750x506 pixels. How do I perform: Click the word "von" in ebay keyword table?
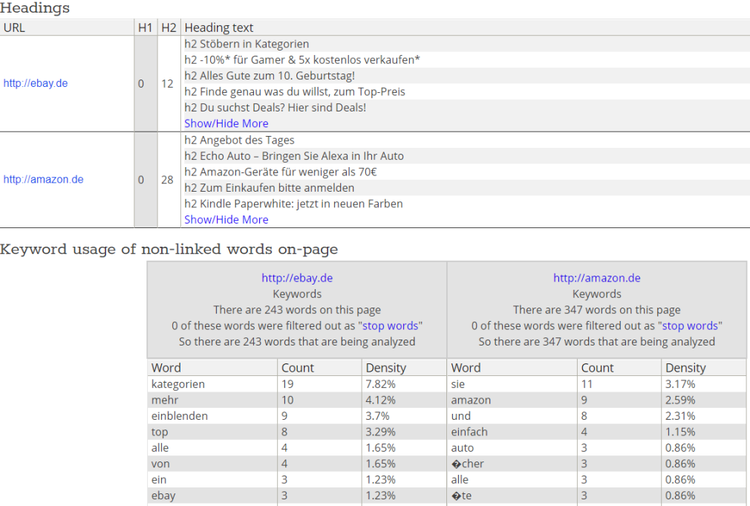pos(160,463)
